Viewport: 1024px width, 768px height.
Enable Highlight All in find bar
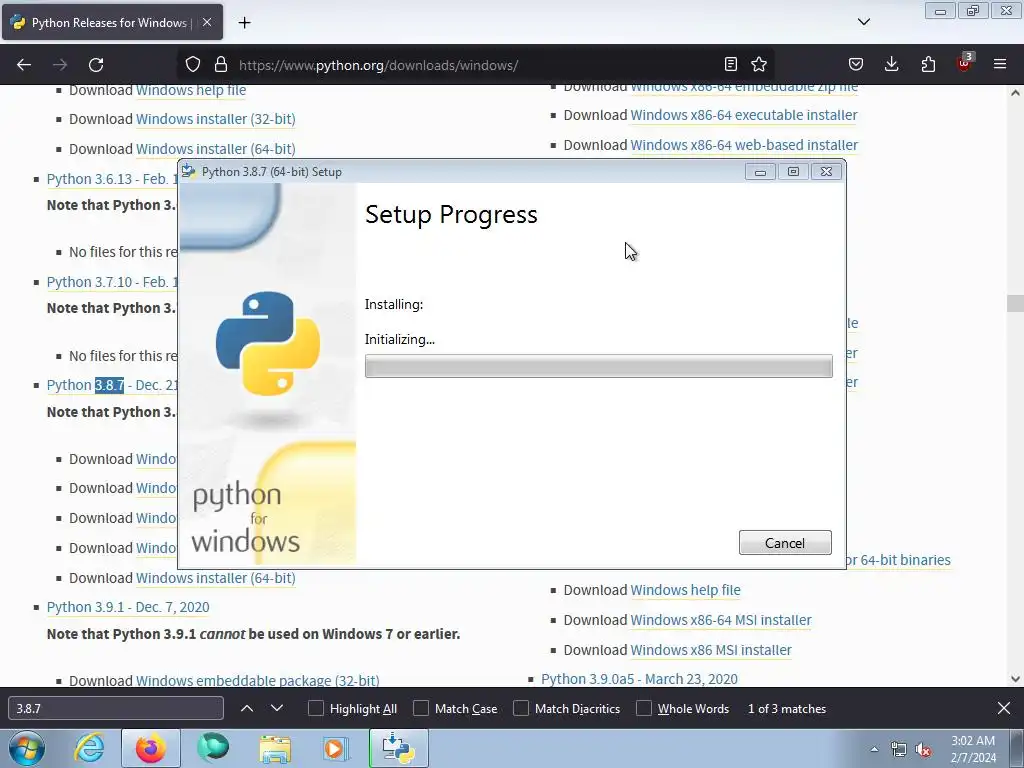(x=315, y=709)
